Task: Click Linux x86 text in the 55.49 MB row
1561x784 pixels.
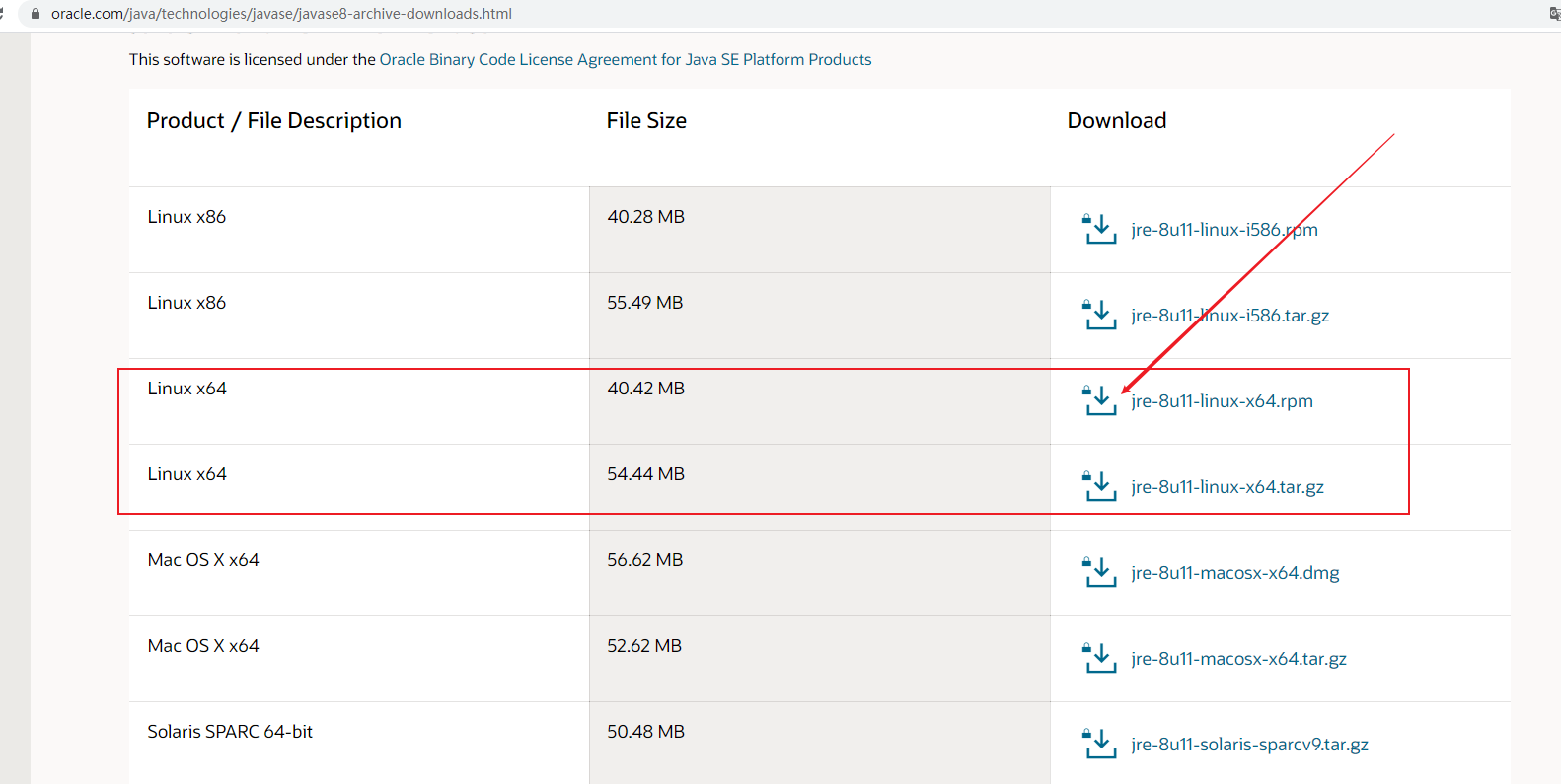Action: (186, 303)
